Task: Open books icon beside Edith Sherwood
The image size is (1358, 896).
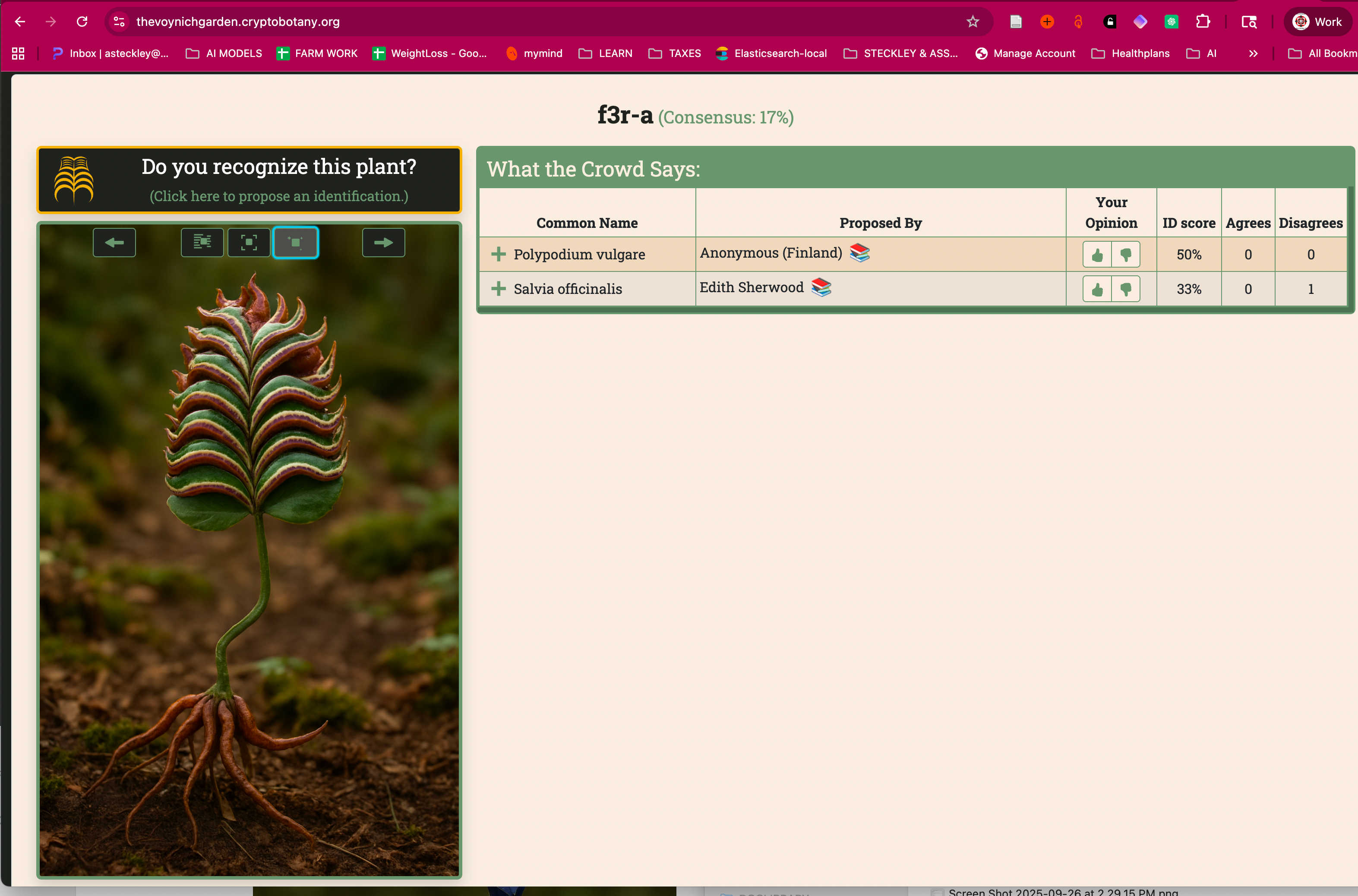Action: (821, 287)
